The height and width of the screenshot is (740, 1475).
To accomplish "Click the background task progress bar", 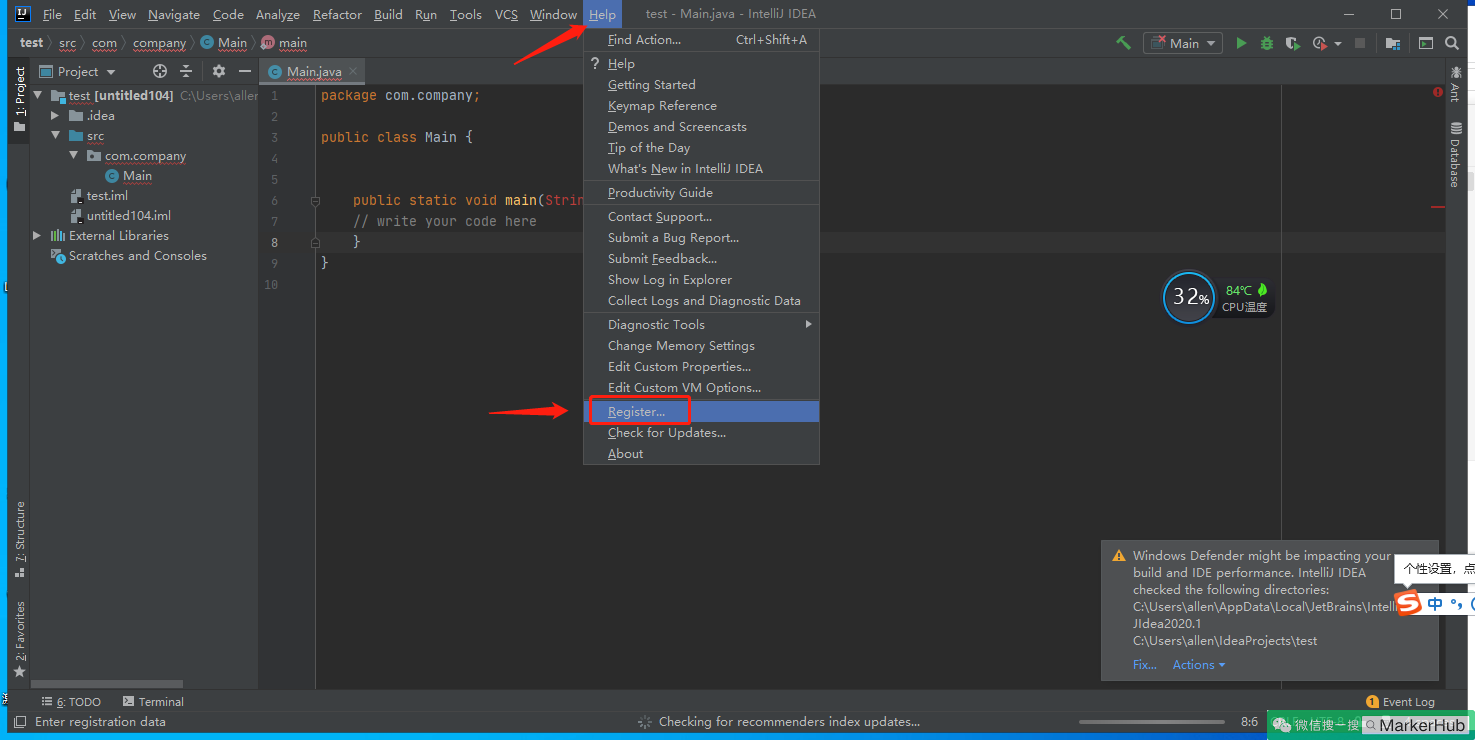I will point(1154,722).
